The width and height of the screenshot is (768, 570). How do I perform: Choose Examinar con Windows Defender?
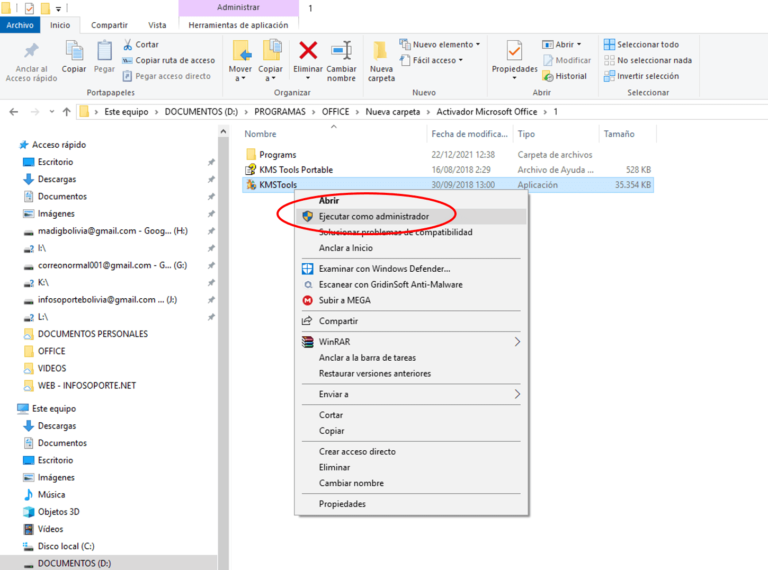tap(410, 268)
